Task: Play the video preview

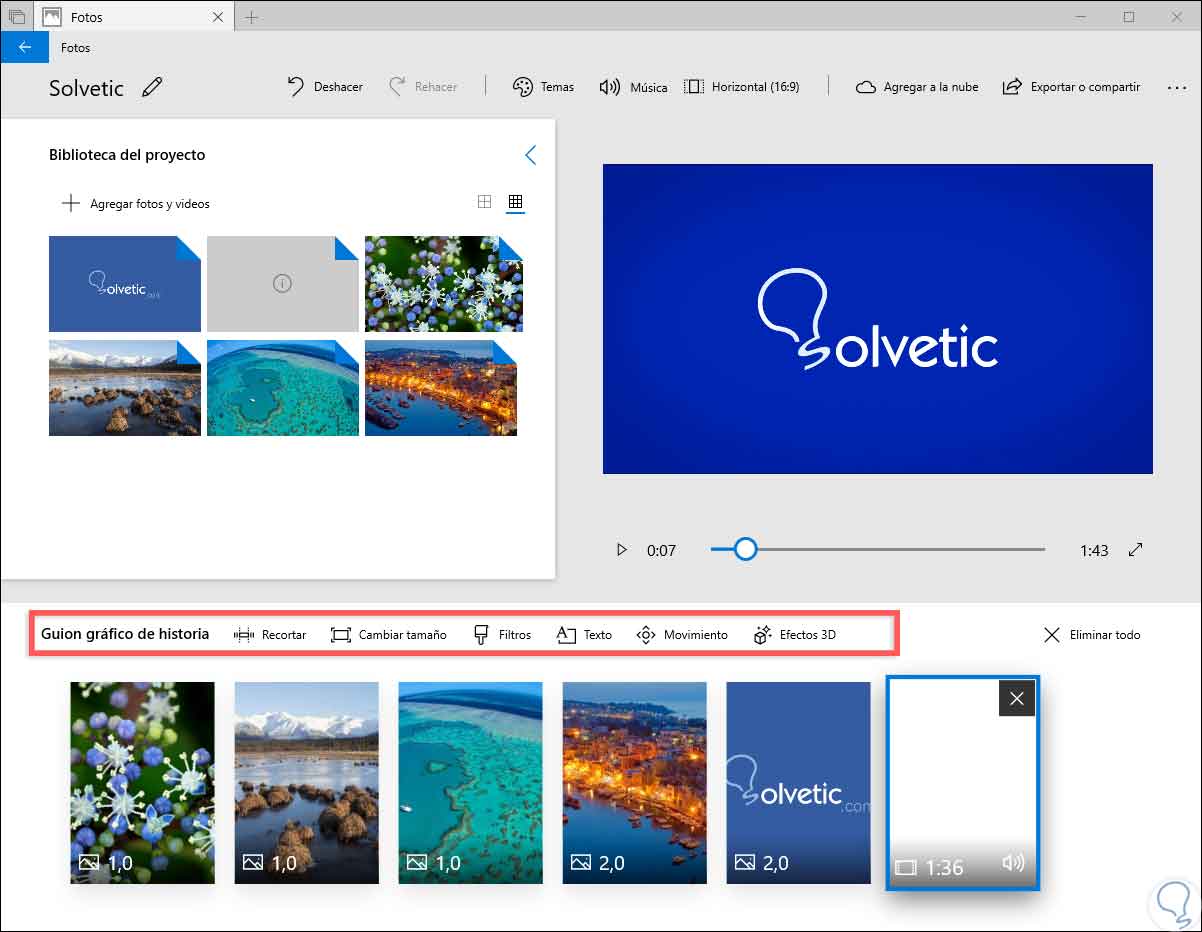Action: coord(622,549)
